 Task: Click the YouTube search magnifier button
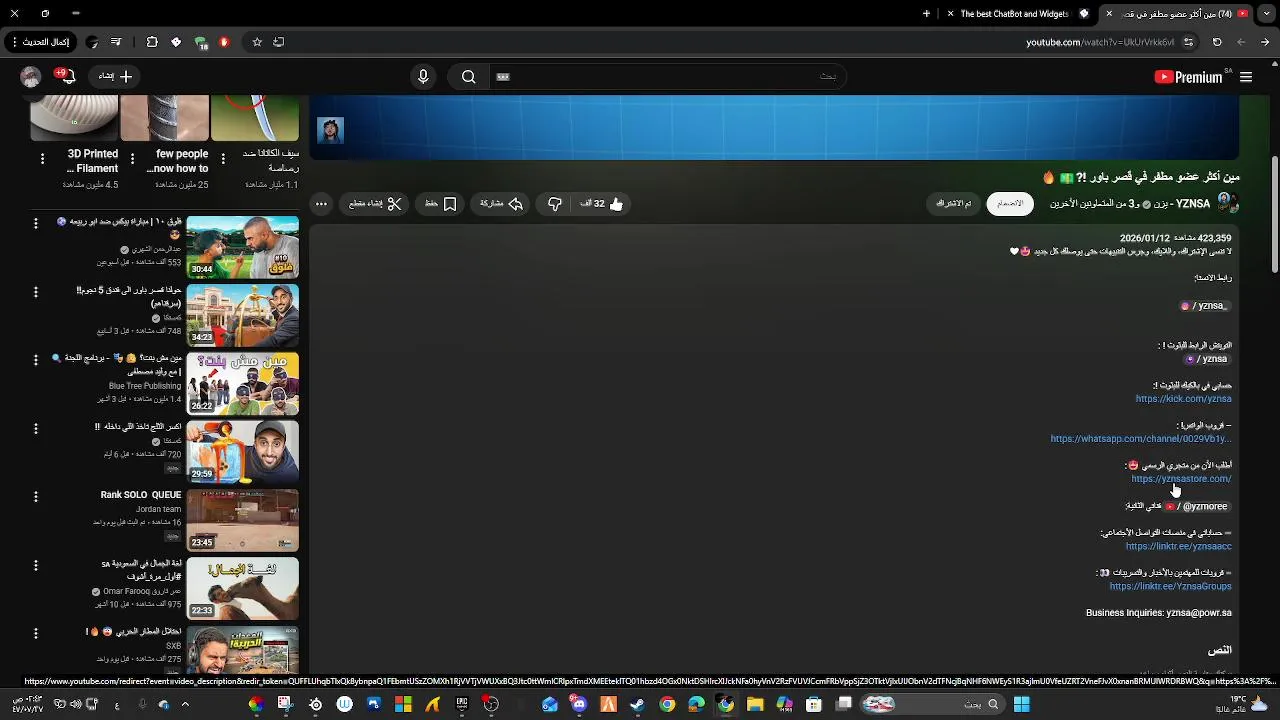(x=468, y=77)
